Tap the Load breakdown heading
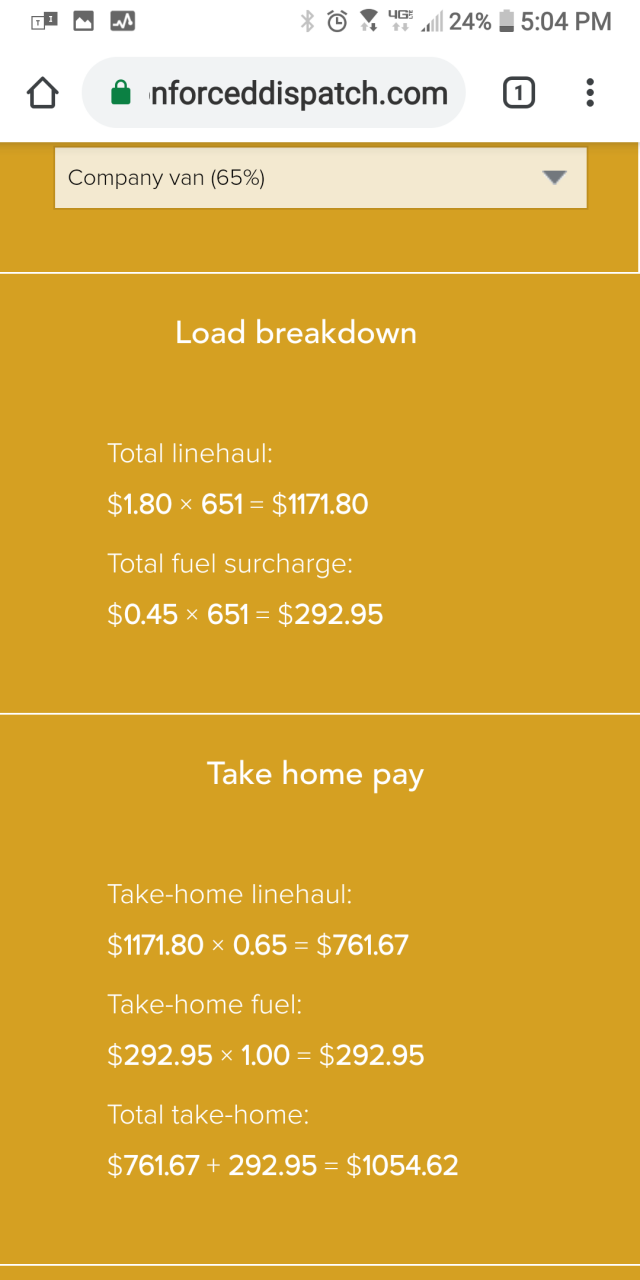 point(296,333)
